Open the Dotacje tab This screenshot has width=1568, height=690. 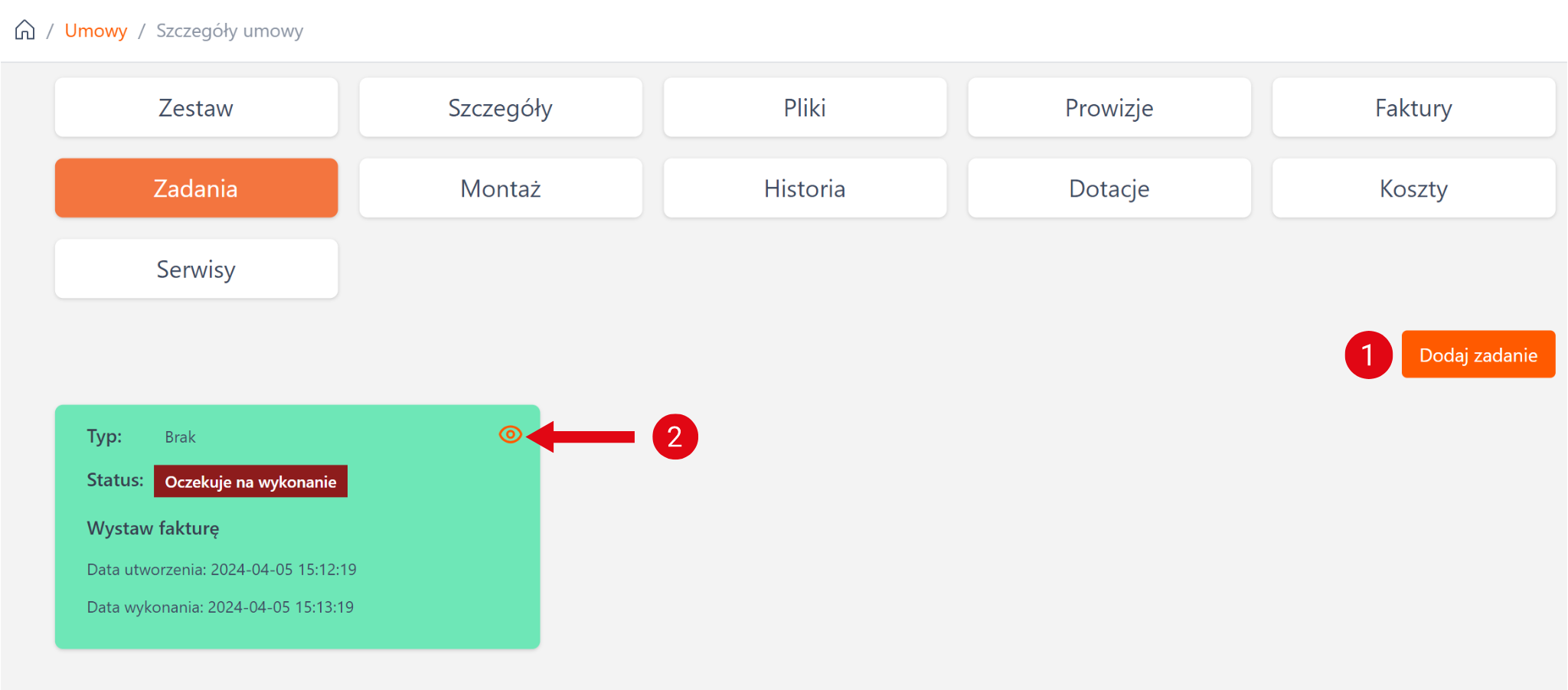coord(1109,188)
